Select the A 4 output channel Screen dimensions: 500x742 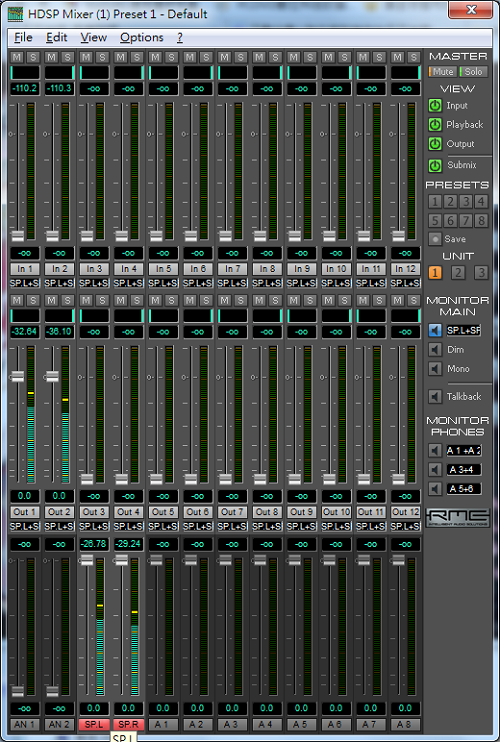click(x=267, y=724)
